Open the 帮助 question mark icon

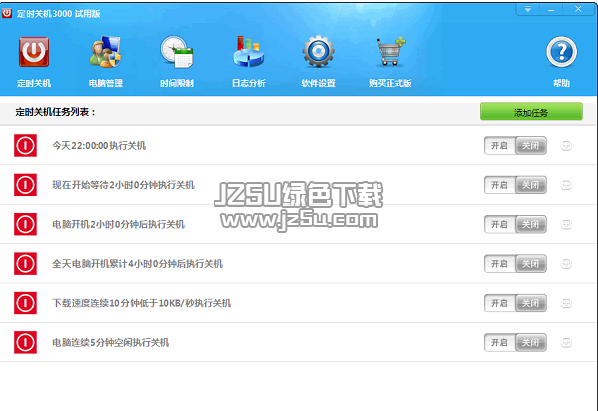coord(561,52)
